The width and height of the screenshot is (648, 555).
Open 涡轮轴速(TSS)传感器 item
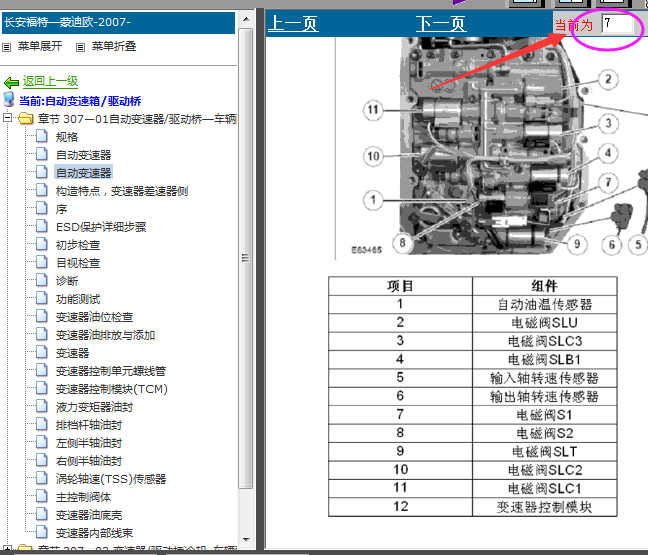[x=111, y=479]
